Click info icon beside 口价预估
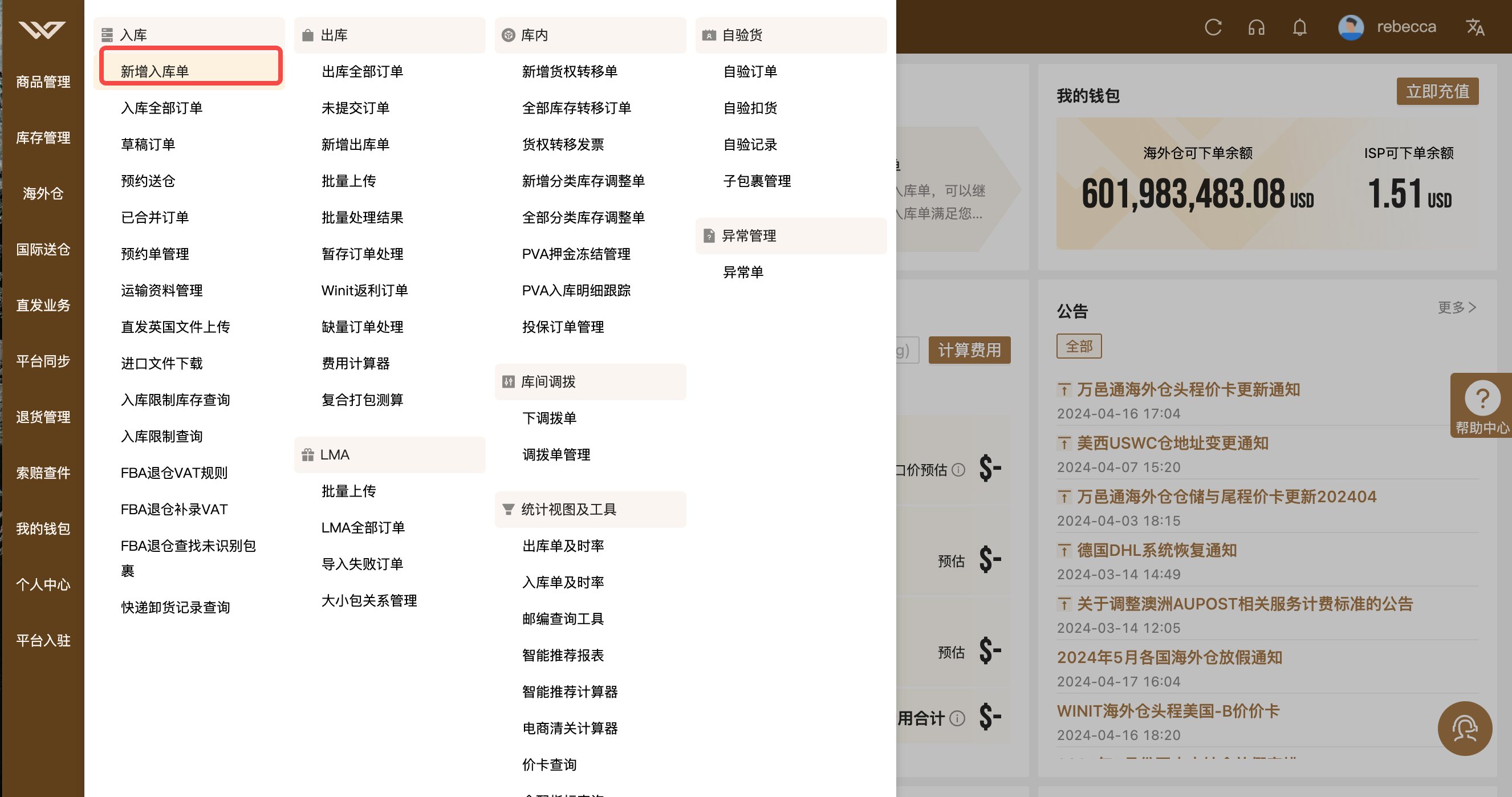 click(x=958, y=470)
